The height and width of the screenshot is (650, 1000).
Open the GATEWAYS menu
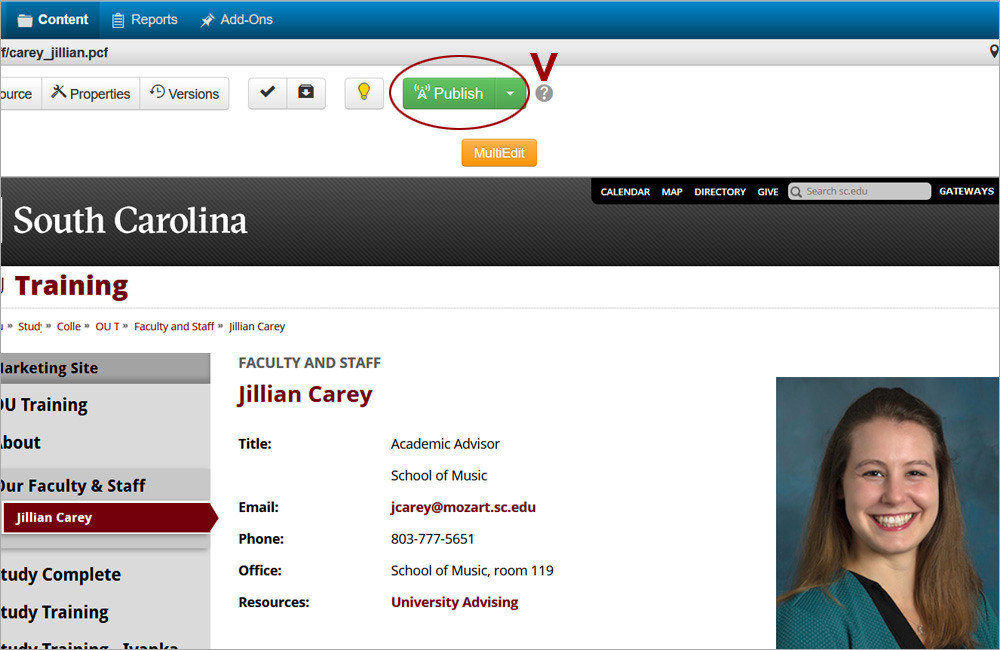966,191
